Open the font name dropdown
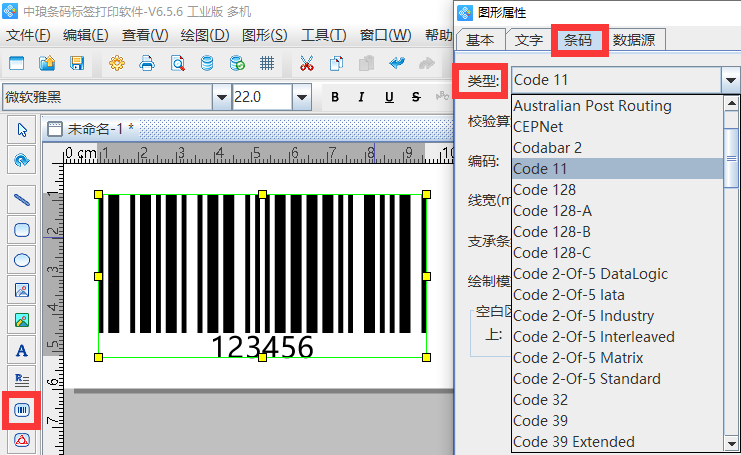741x455 pixels. coord(221,97)
